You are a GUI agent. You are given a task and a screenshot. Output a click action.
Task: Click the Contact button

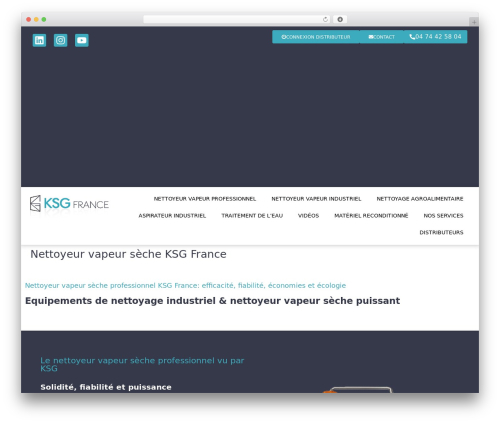point(381,37)
